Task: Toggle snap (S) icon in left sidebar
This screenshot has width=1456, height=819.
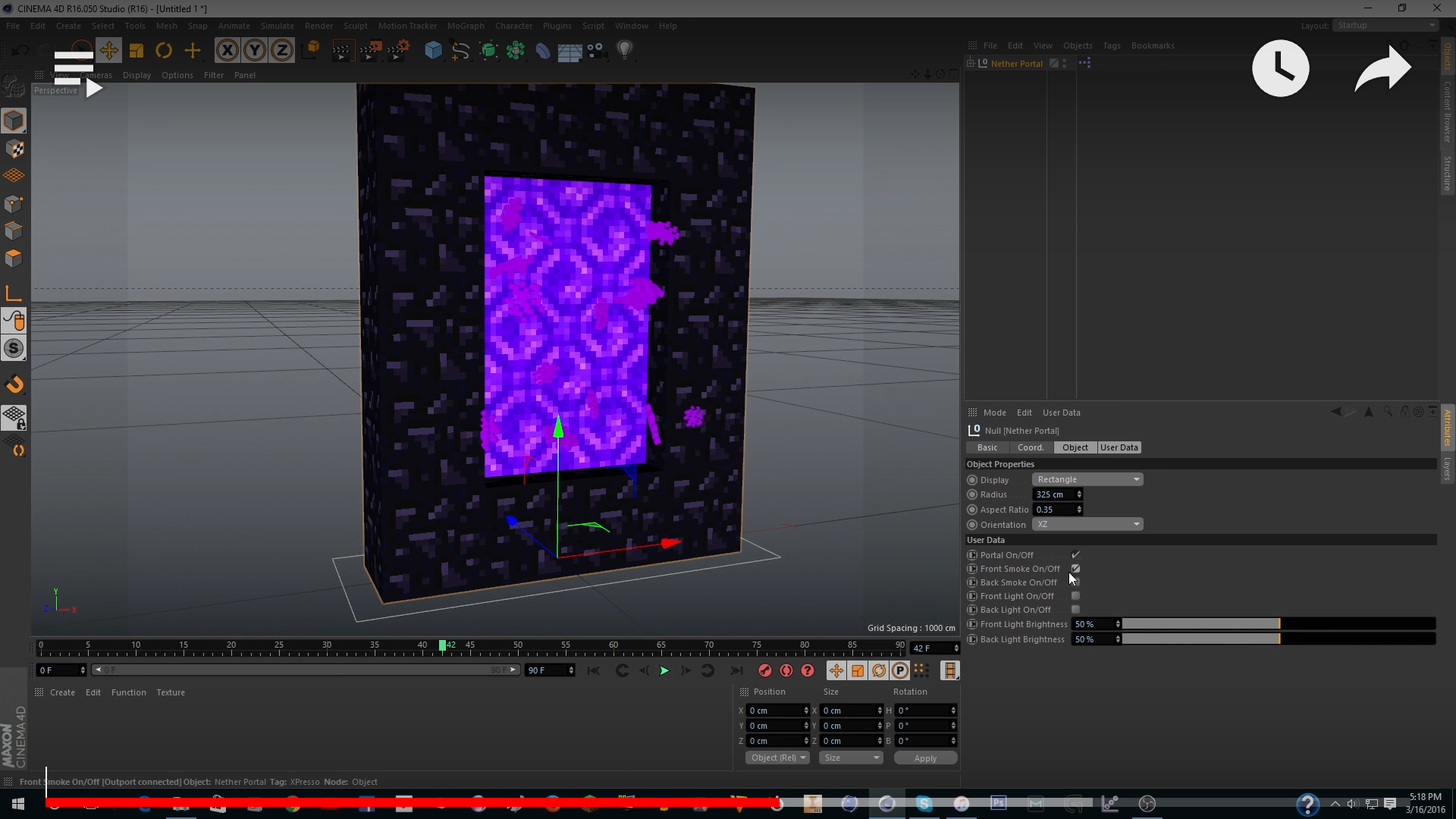Action: (x=14, y=348)
